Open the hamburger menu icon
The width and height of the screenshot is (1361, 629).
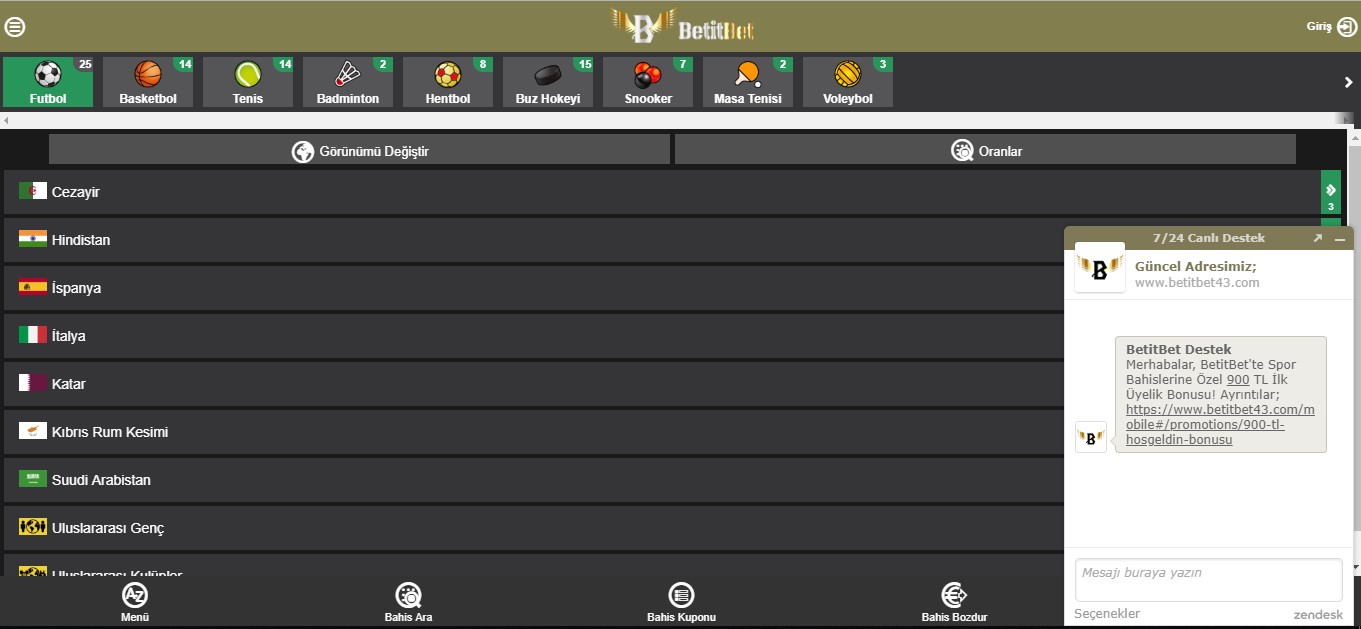pyautogui.click(x=15, y=27)
